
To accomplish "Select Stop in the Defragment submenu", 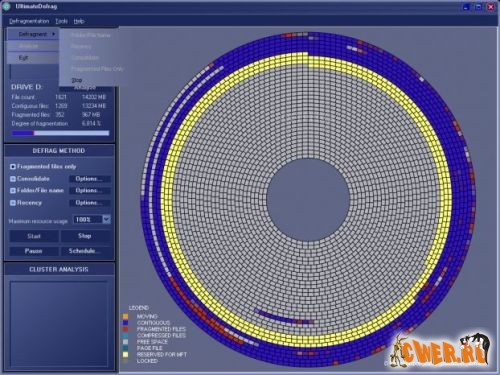I will click(77, 80).
